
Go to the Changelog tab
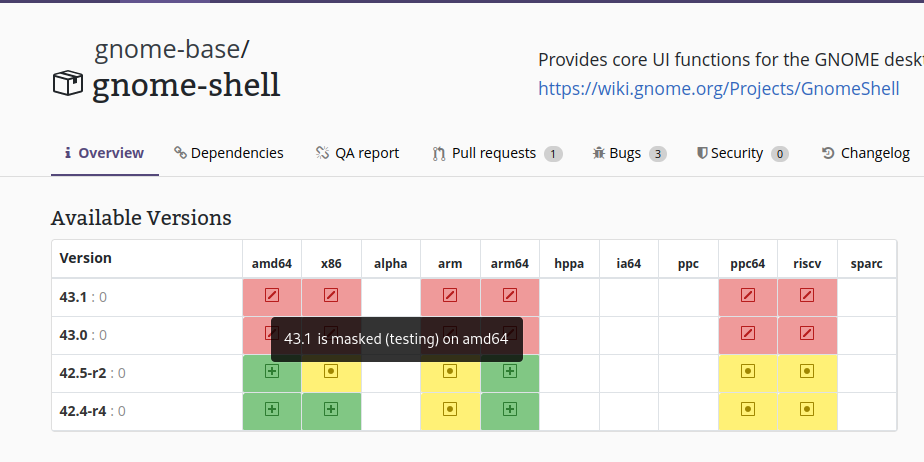(865, 153)
